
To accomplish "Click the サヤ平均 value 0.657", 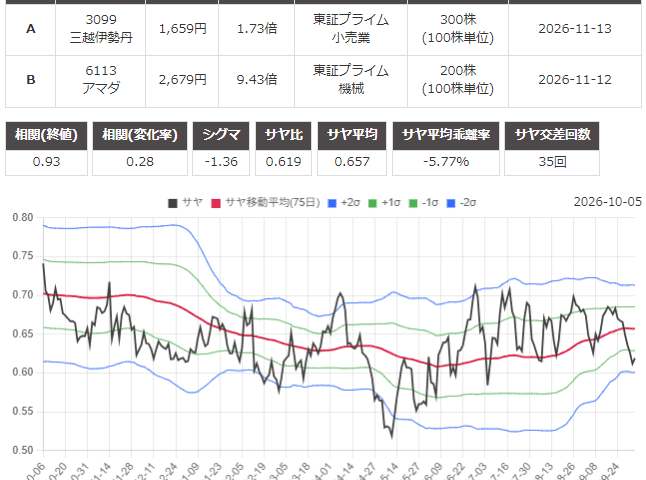I will click(x=352, y=162).
